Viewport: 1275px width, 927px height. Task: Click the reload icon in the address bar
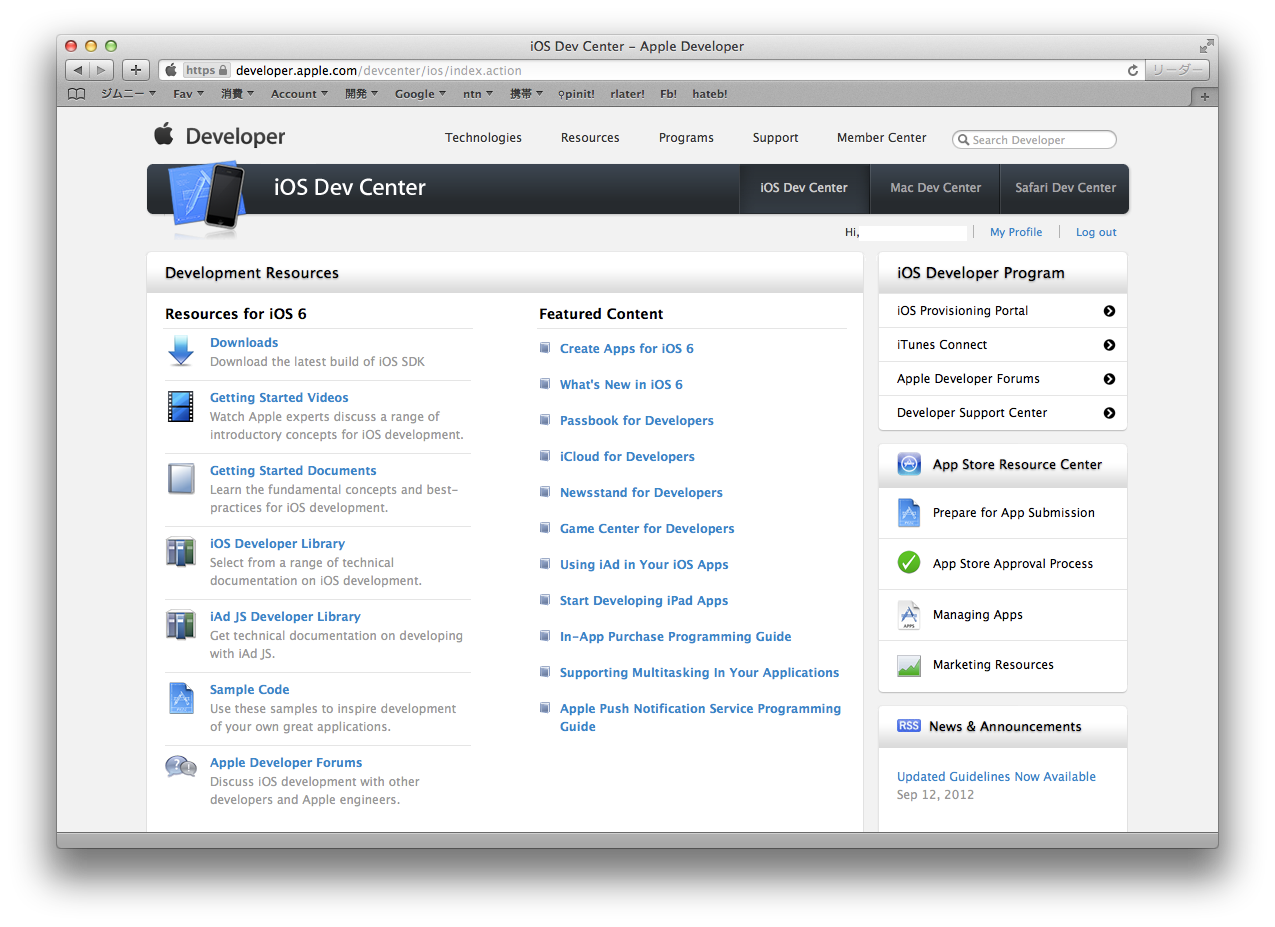[x=1133, y=70]
